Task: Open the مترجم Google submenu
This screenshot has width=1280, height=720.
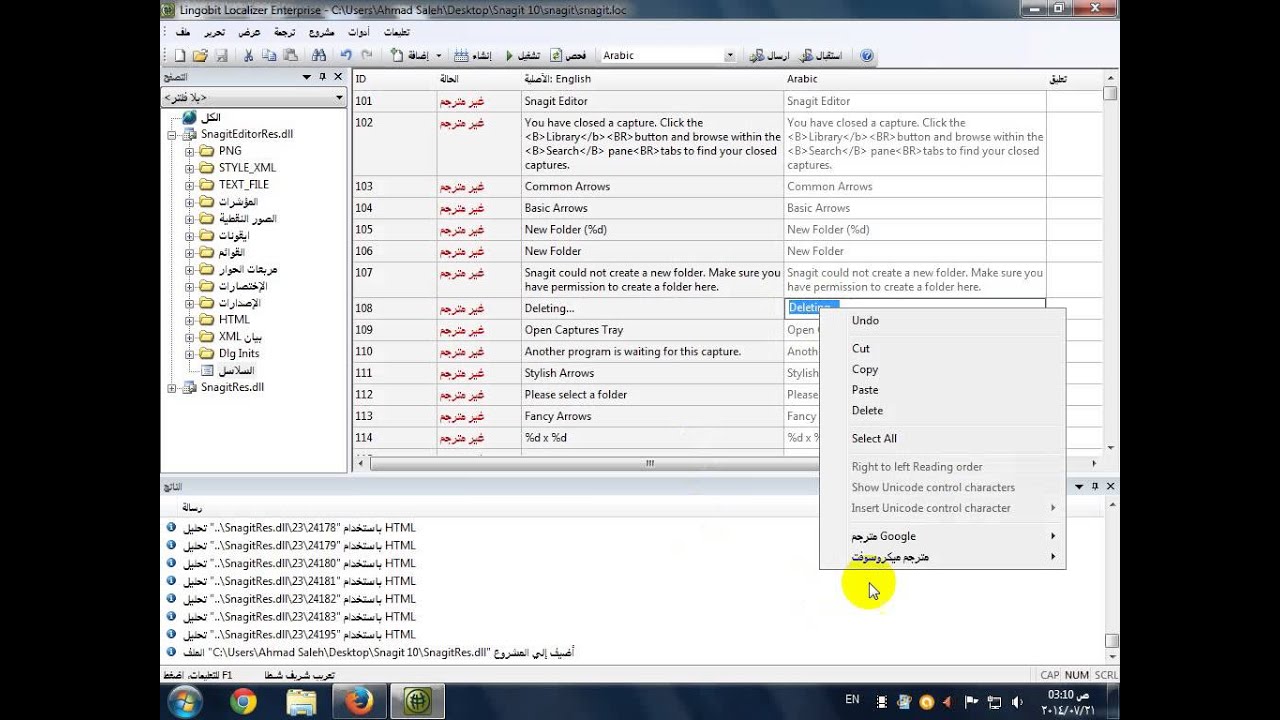Action: tap(942, 537)
